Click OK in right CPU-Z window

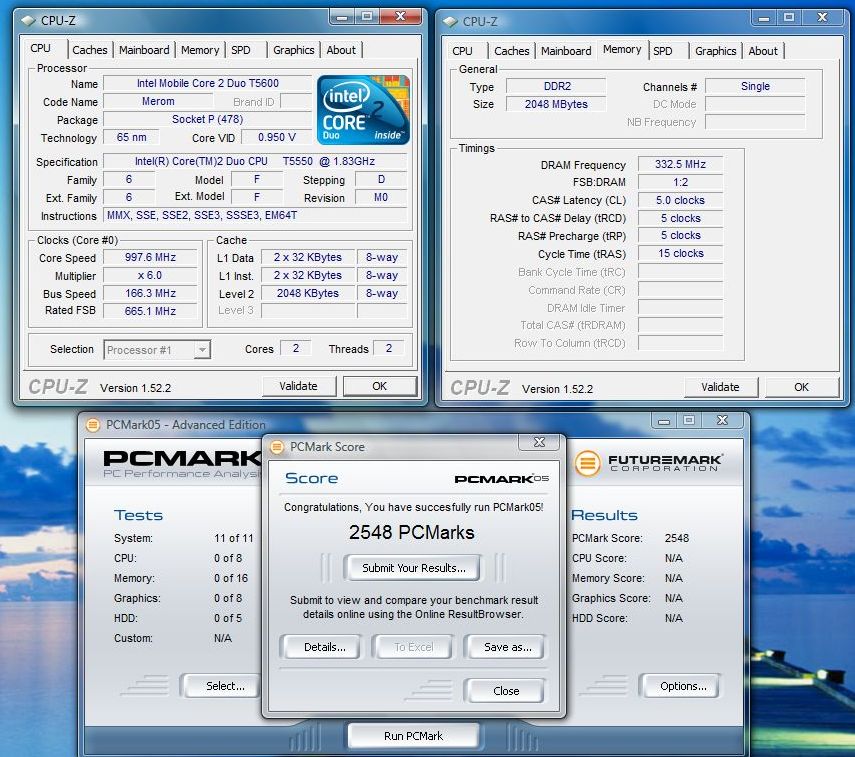pyautogui.click(x=802, y=387)
